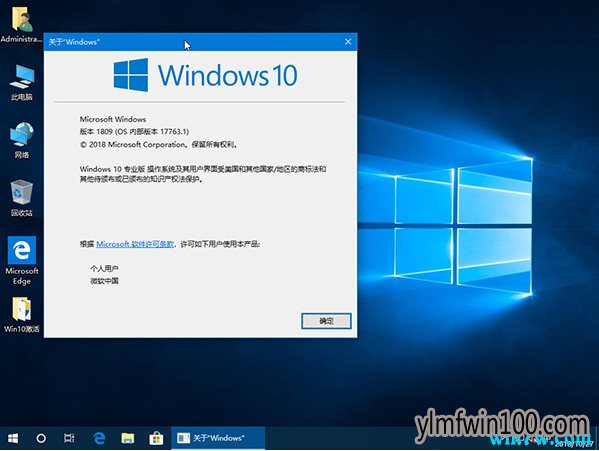This screenshot has height=451, width=599.
Task: Click the version 1809 build 17763.1 text
Action: point(134,131)
